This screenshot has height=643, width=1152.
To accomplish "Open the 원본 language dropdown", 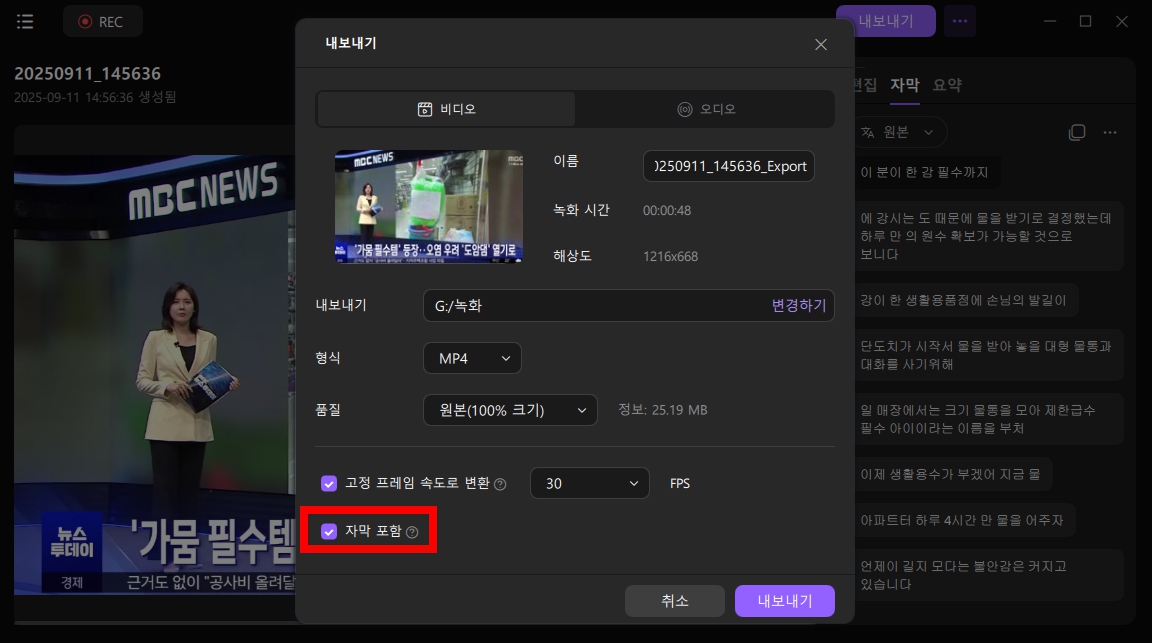I will (x=901, y=132).
